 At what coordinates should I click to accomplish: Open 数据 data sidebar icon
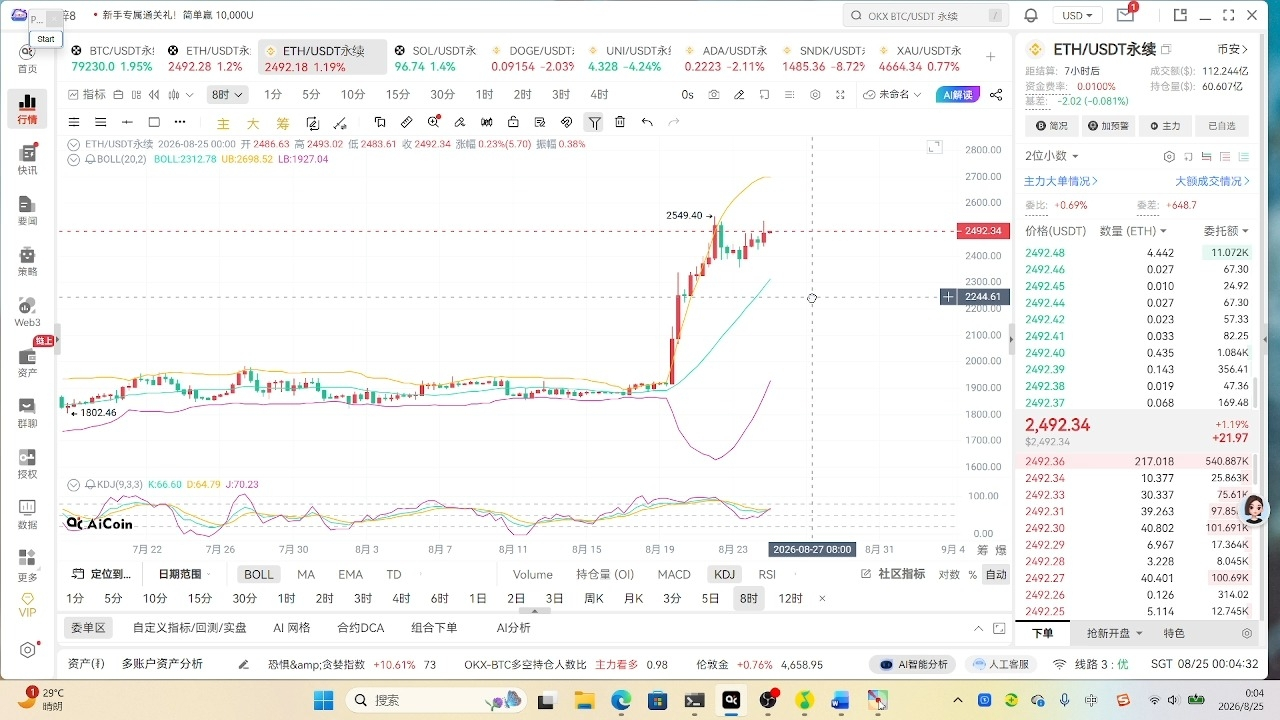pos(27,515)
